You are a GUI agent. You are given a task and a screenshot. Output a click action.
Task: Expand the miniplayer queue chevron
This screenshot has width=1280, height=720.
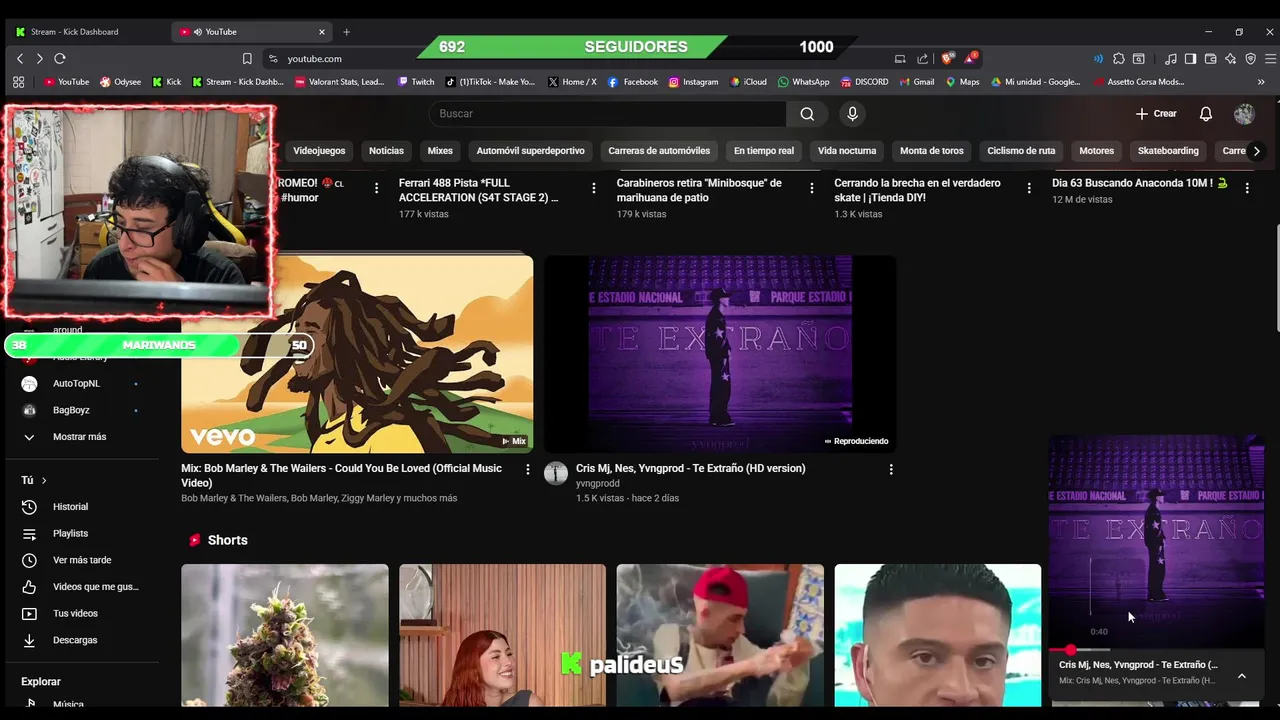(1242, 676)
